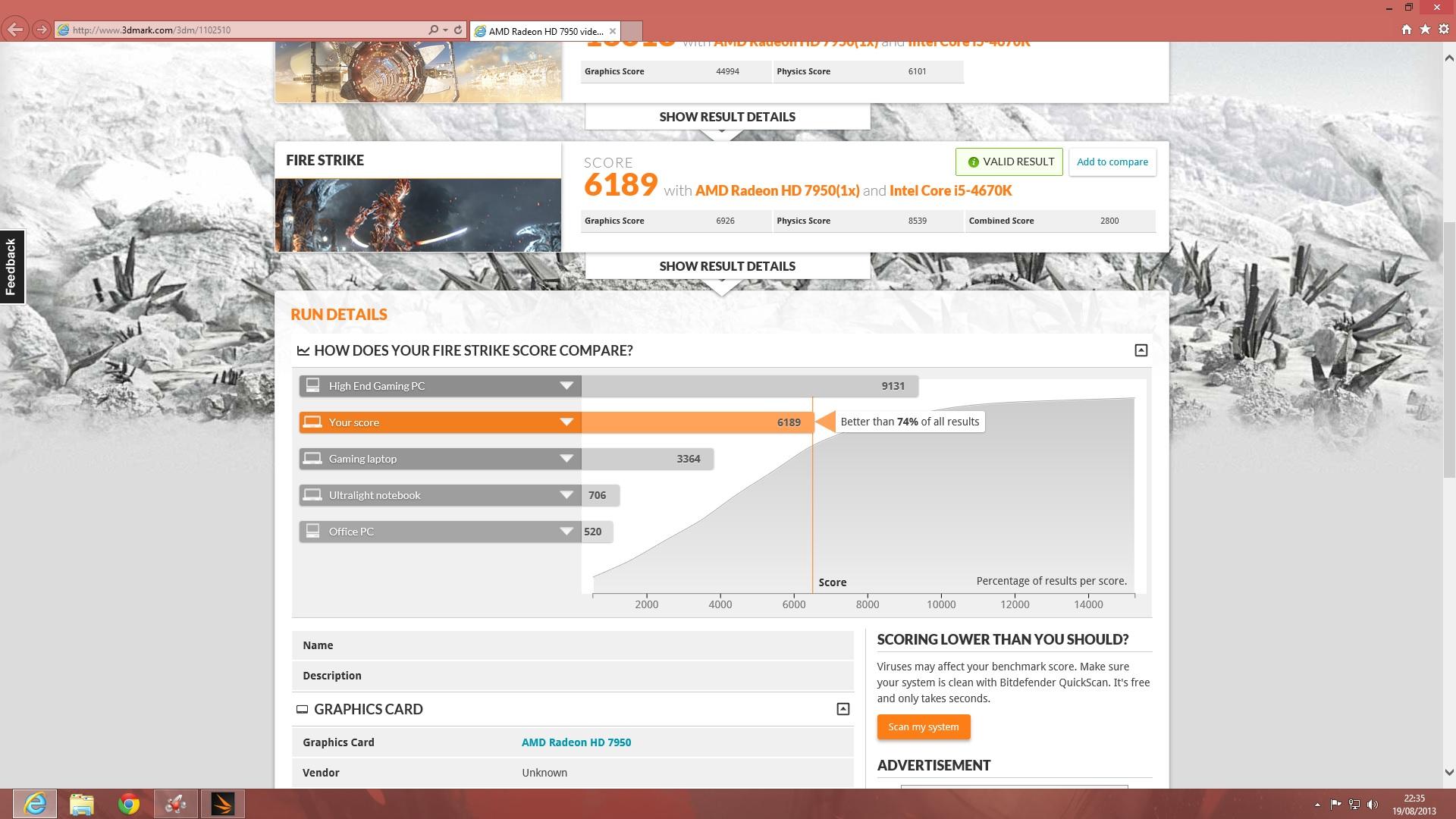Screen dimensions: 1456x819
Task: Show result details under Fire Strike
Action: tap(727, 266)
